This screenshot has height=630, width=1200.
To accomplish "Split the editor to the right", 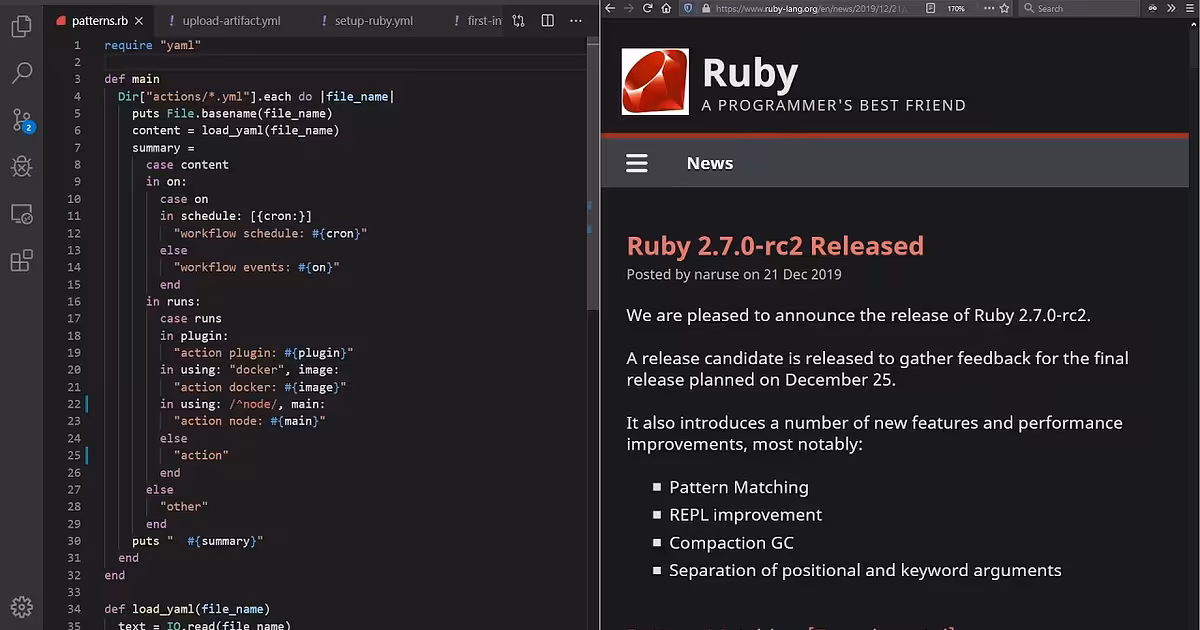I will tap(548, 20).
